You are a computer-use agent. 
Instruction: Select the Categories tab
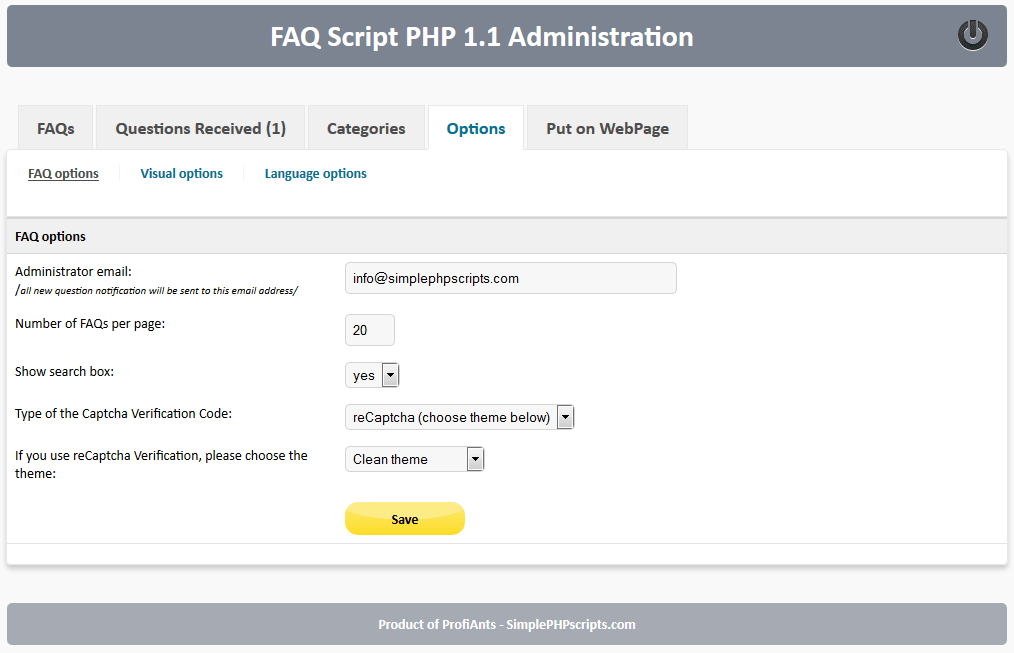click(x=366, y=128)
